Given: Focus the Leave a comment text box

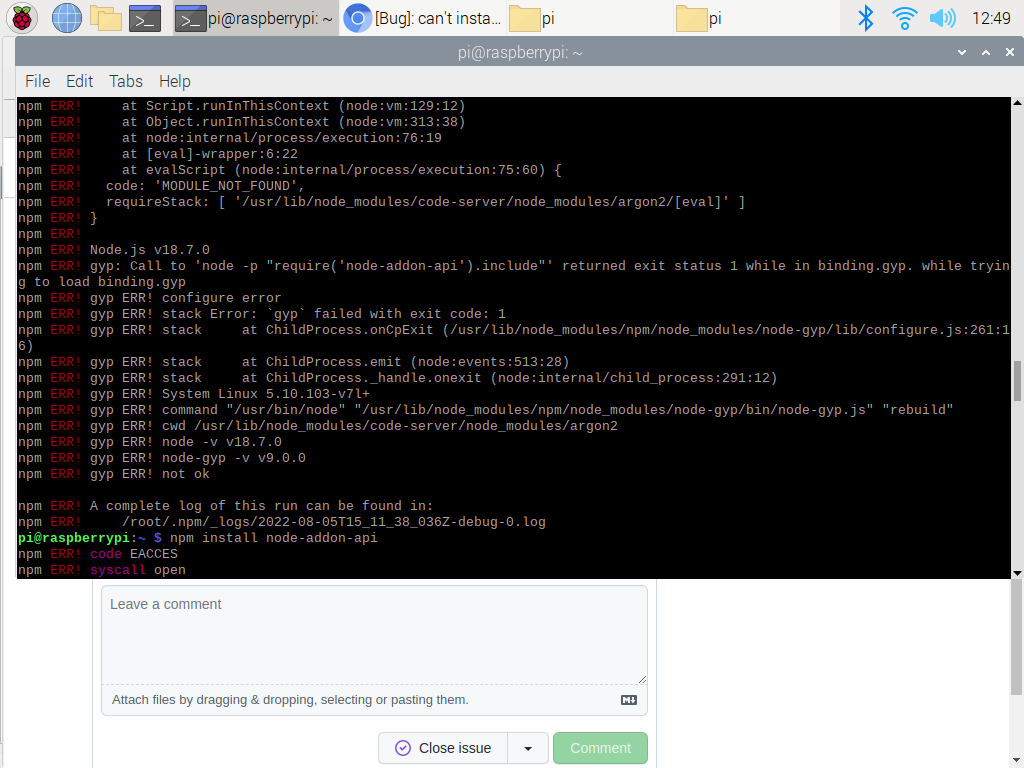Looking at the screenshot, I should [374, 635].
